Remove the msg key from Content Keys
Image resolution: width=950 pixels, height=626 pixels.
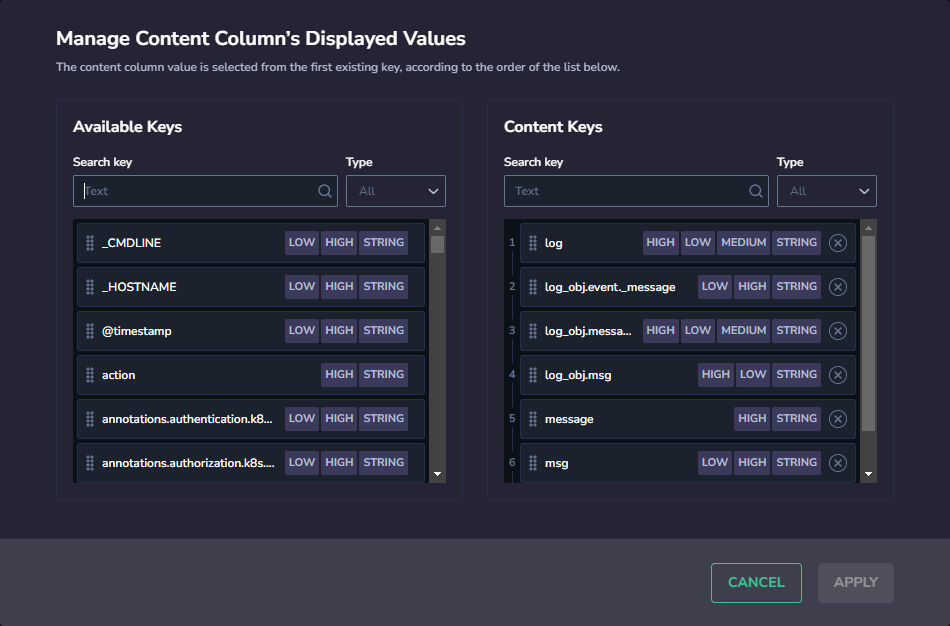tap(838, 463)
